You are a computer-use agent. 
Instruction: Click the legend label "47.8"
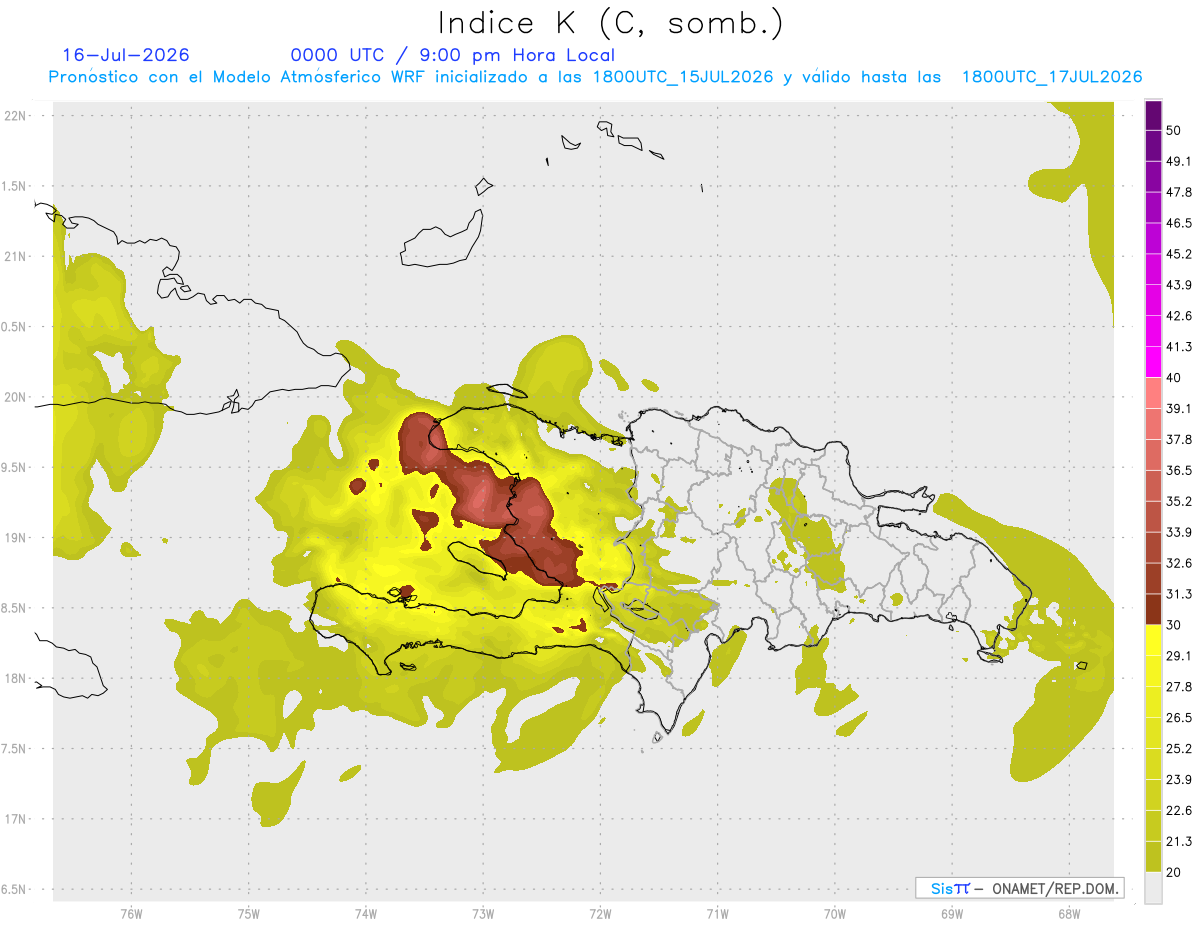click(x=1179, y=192)
